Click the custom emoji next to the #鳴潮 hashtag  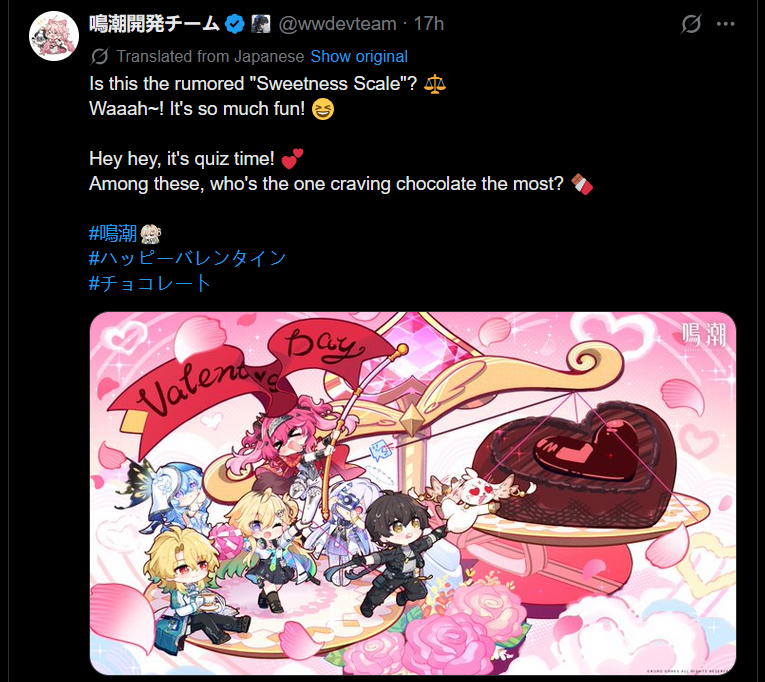pyautogui.click(x=151, y=234)
